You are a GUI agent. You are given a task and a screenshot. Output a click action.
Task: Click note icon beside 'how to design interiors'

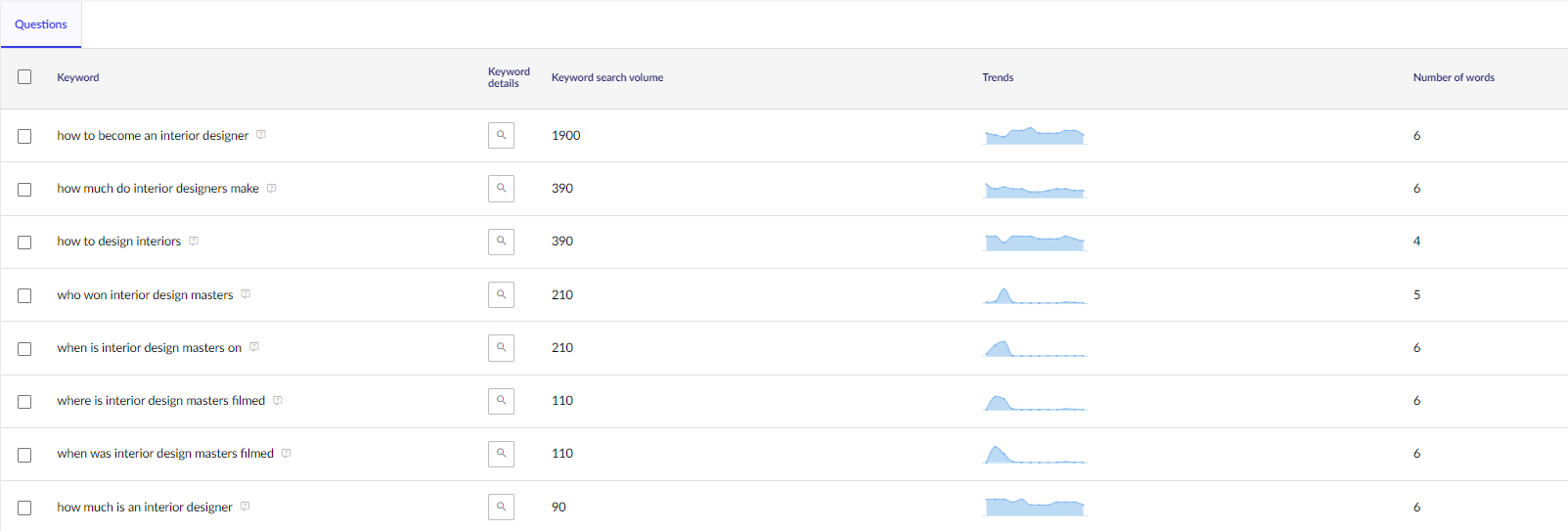click(194, 241)
